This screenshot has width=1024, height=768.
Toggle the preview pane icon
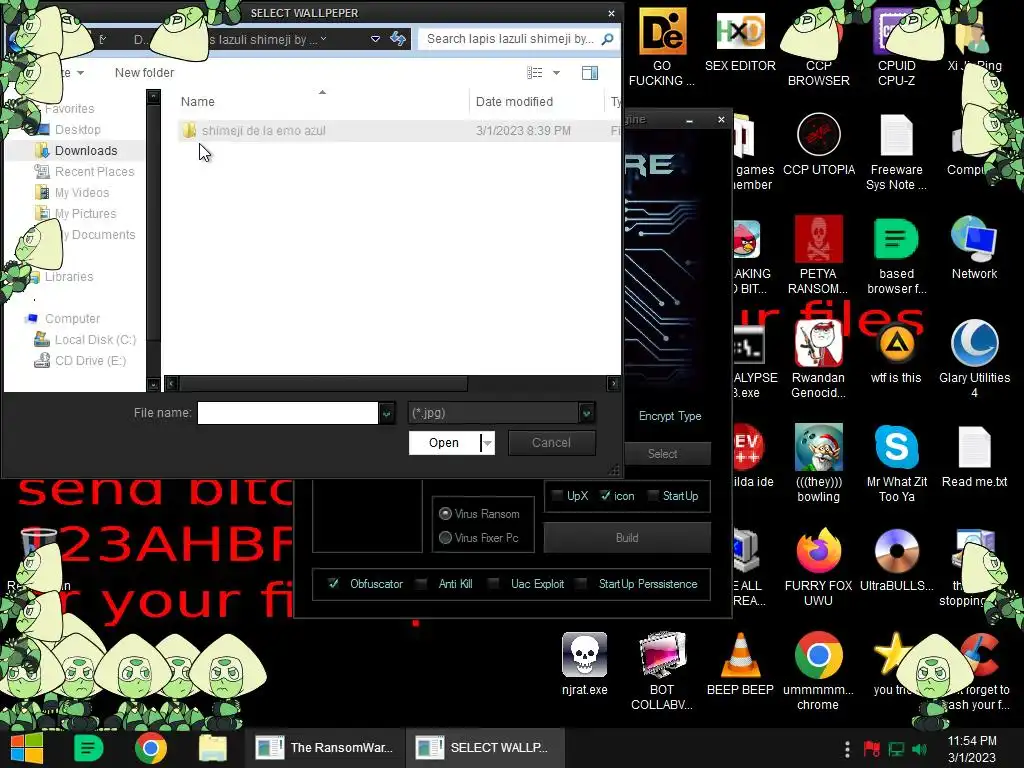point(590,72)
